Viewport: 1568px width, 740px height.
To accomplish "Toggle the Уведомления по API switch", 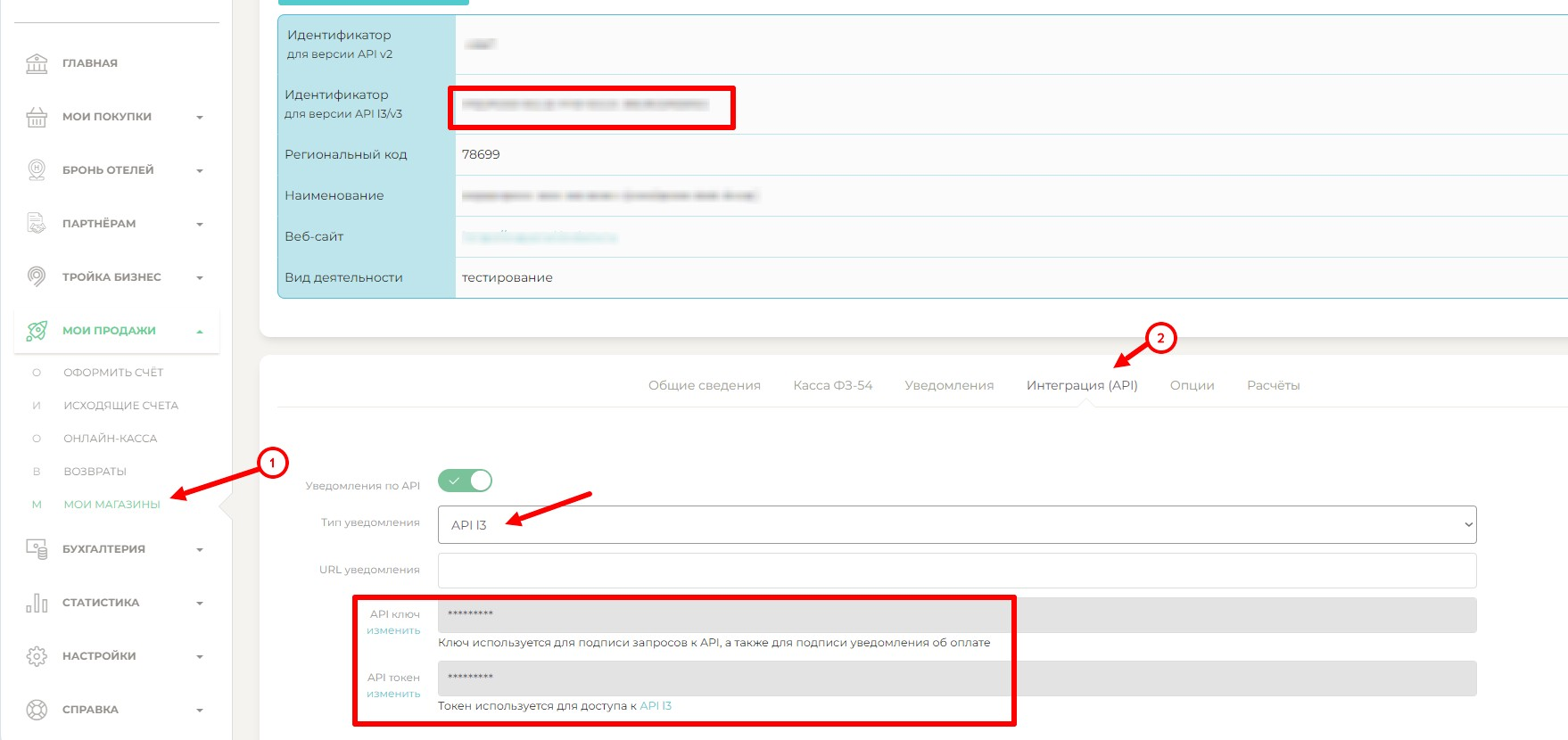I will [x=465, y=481].
